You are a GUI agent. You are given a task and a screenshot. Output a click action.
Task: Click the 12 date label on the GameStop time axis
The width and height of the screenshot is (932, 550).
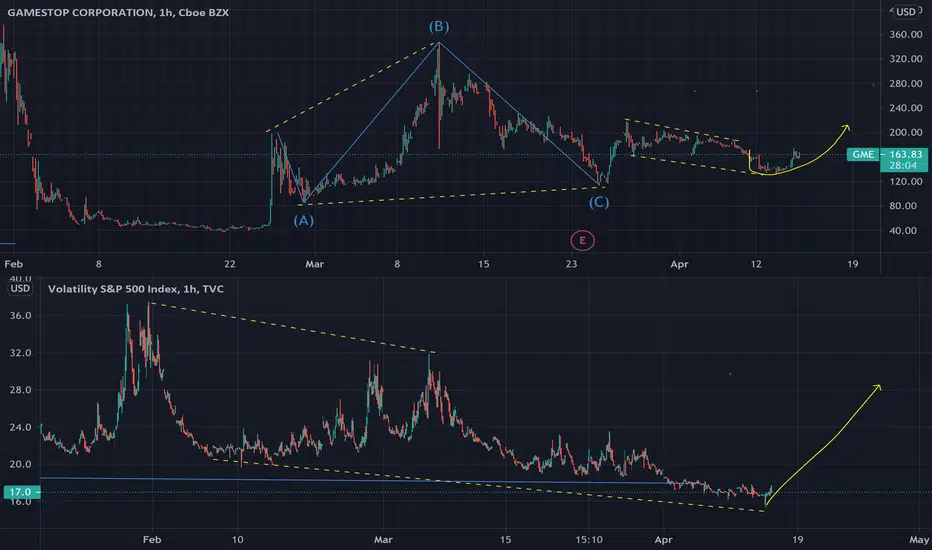[x=755, y=264]
